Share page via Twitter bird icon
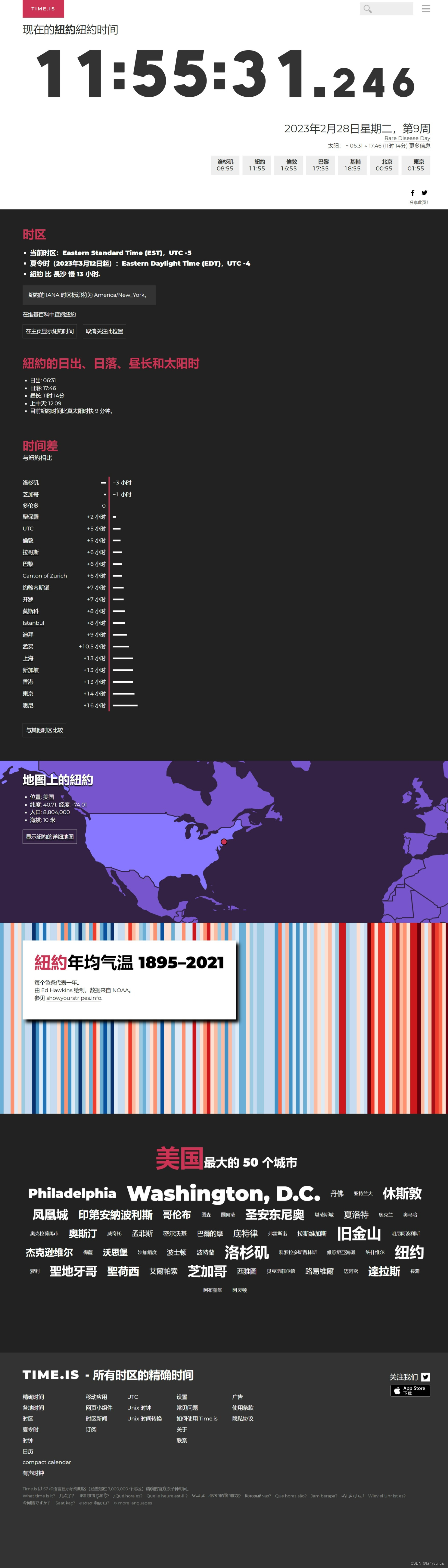 pos(425,192)
